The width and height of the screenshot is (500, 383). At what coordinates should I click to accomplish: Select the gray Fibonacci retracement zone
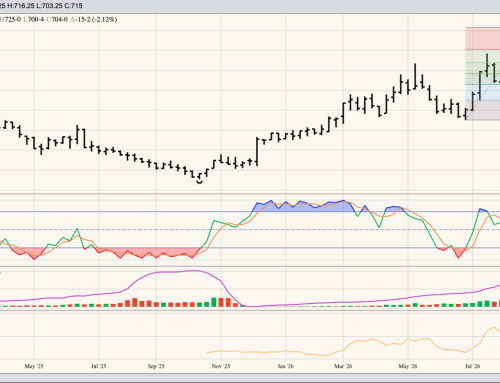(483, 110)
